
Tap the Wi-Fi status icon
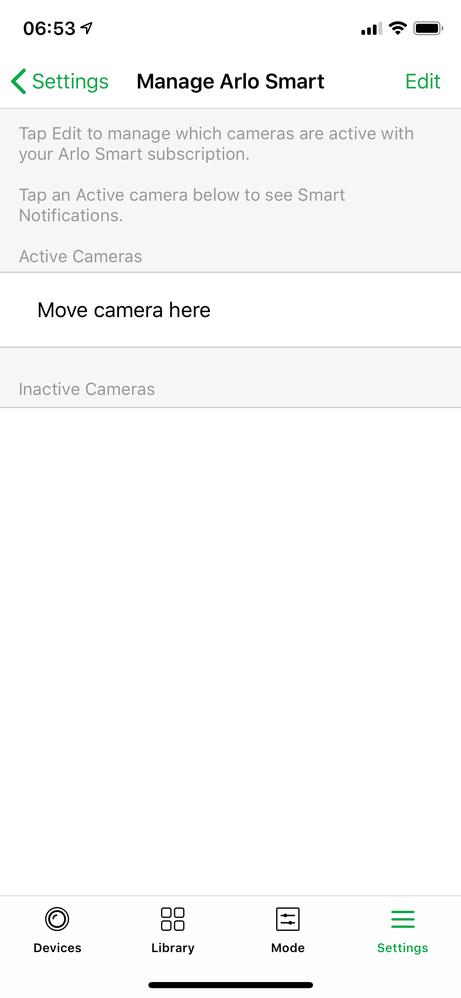pos(398,28)
